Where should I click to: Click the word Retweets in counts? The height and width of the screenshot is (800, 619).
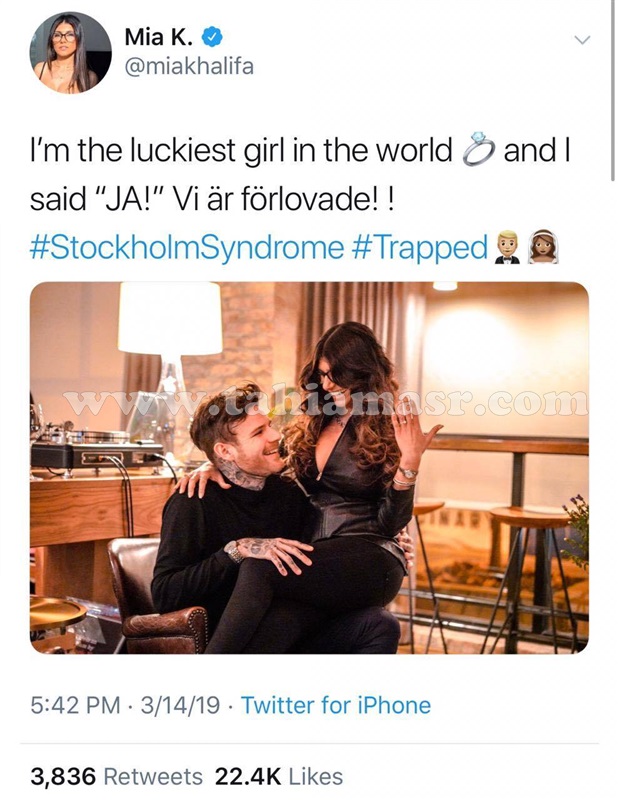click(153, 777)
